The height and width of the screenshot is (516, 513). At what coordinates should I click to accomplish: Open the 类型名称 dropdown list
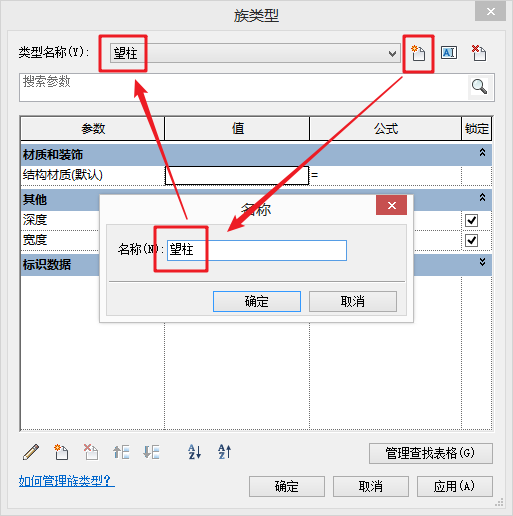tap(393, 53)
